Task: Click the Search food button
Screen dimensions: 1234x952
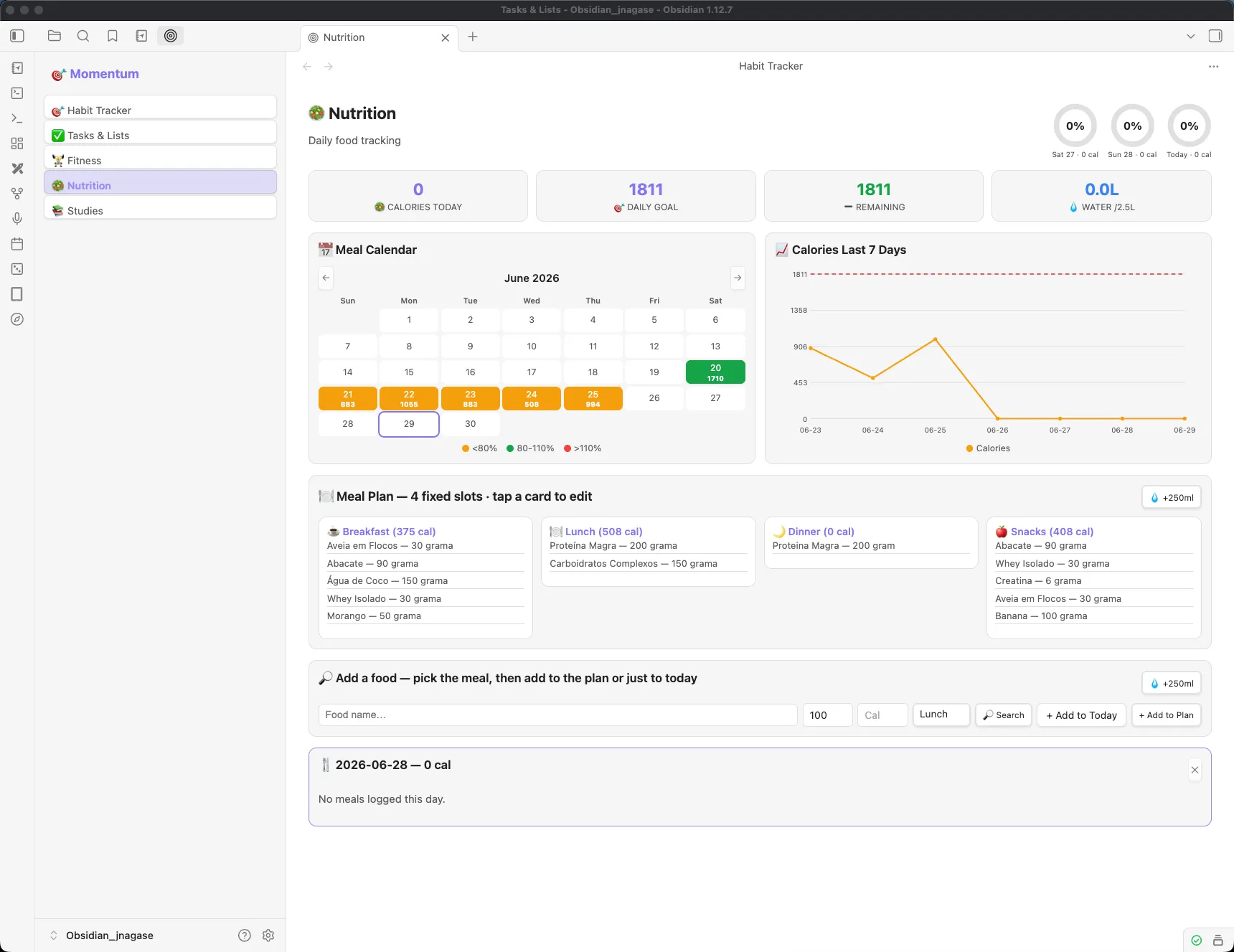Action: click(1004, 715)
